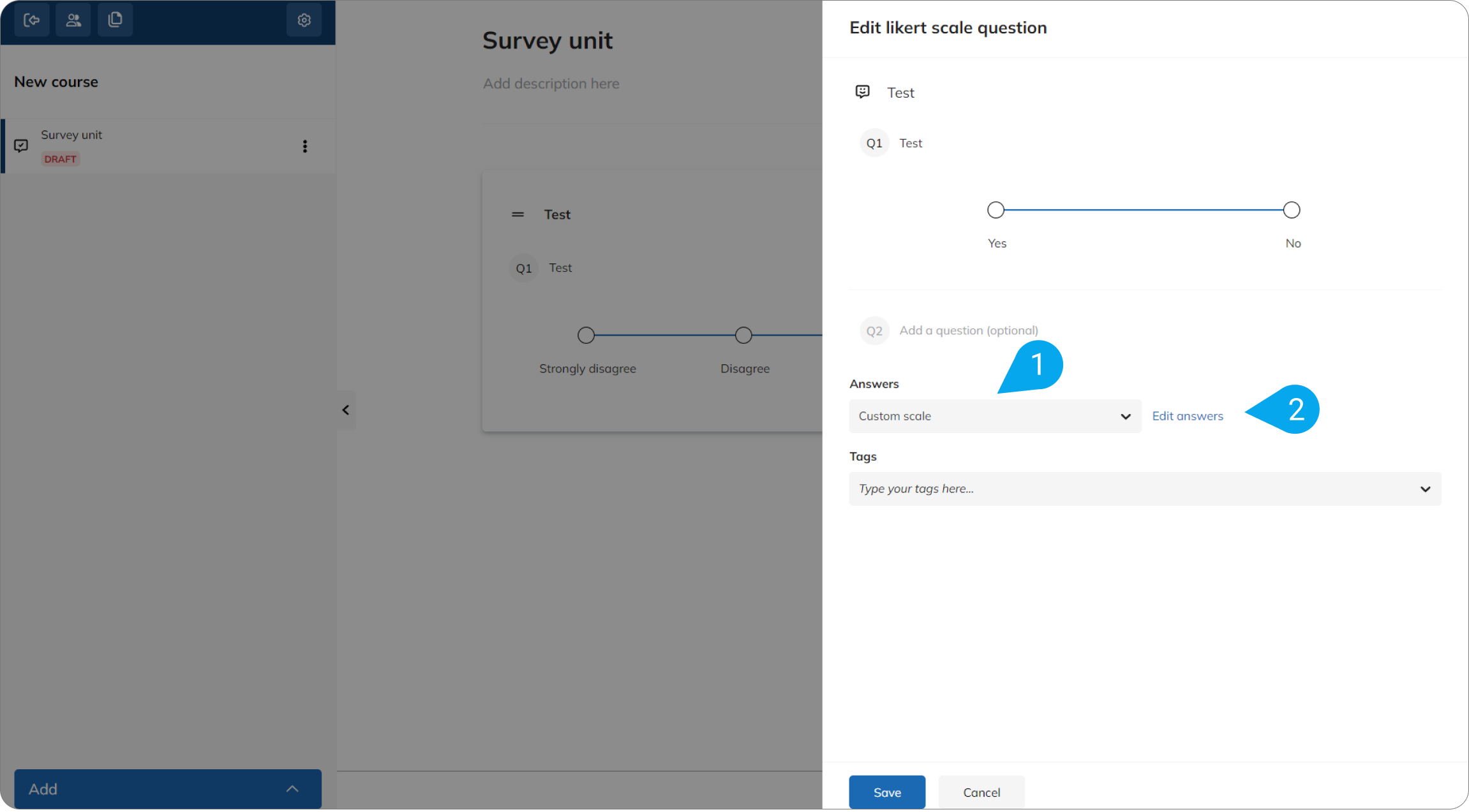Click the drag handle beside Test question
Screen dimensions: 1469x812
[x=518, y=214]
